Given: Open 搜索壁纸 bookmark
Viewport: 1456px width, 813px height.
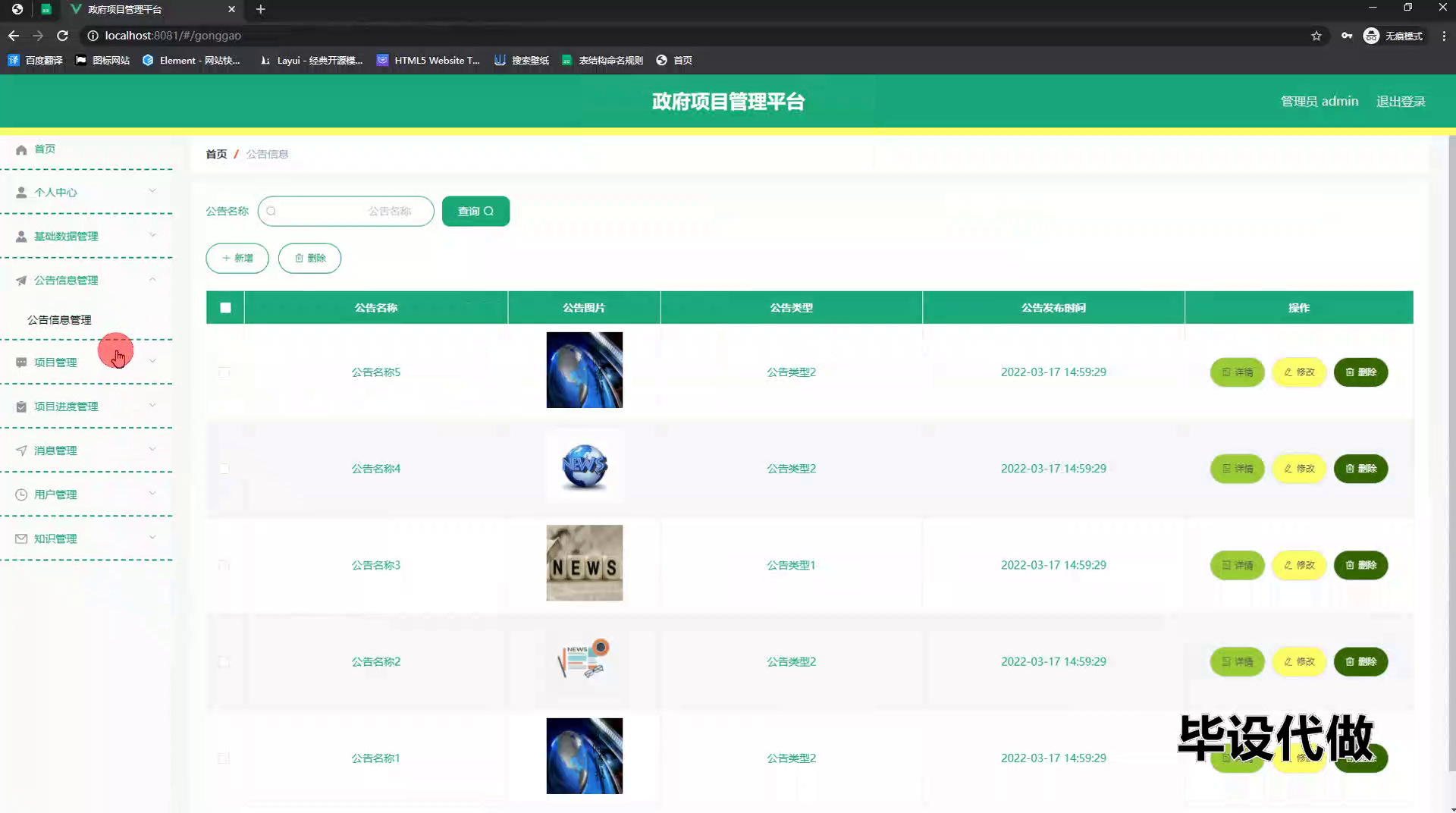Looking at the screenshot, I should (x=522, y=60).
